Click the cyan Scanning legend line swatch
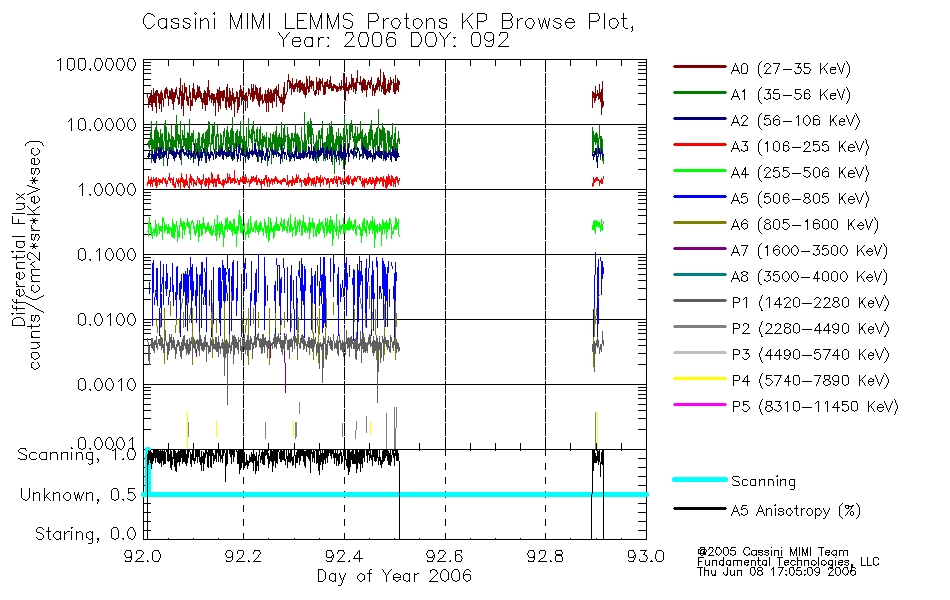The height and width of the screenshot is (600, 950). (700, 479)
